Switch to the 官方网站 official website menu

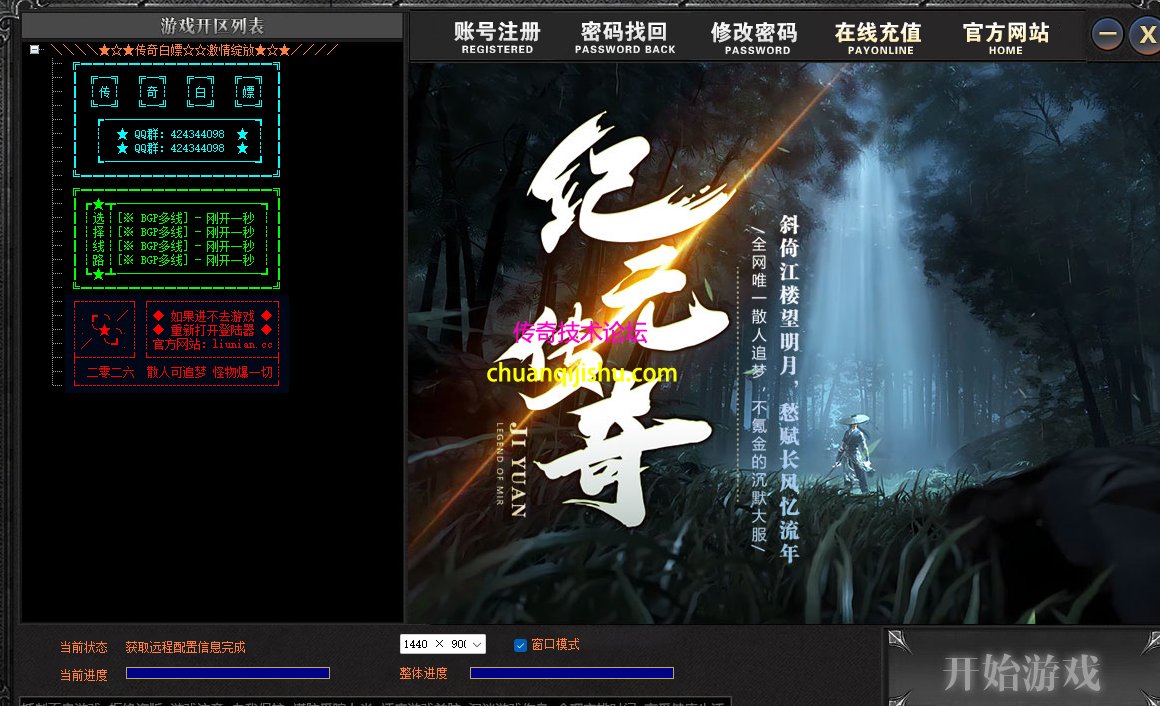pos(1006,34)
